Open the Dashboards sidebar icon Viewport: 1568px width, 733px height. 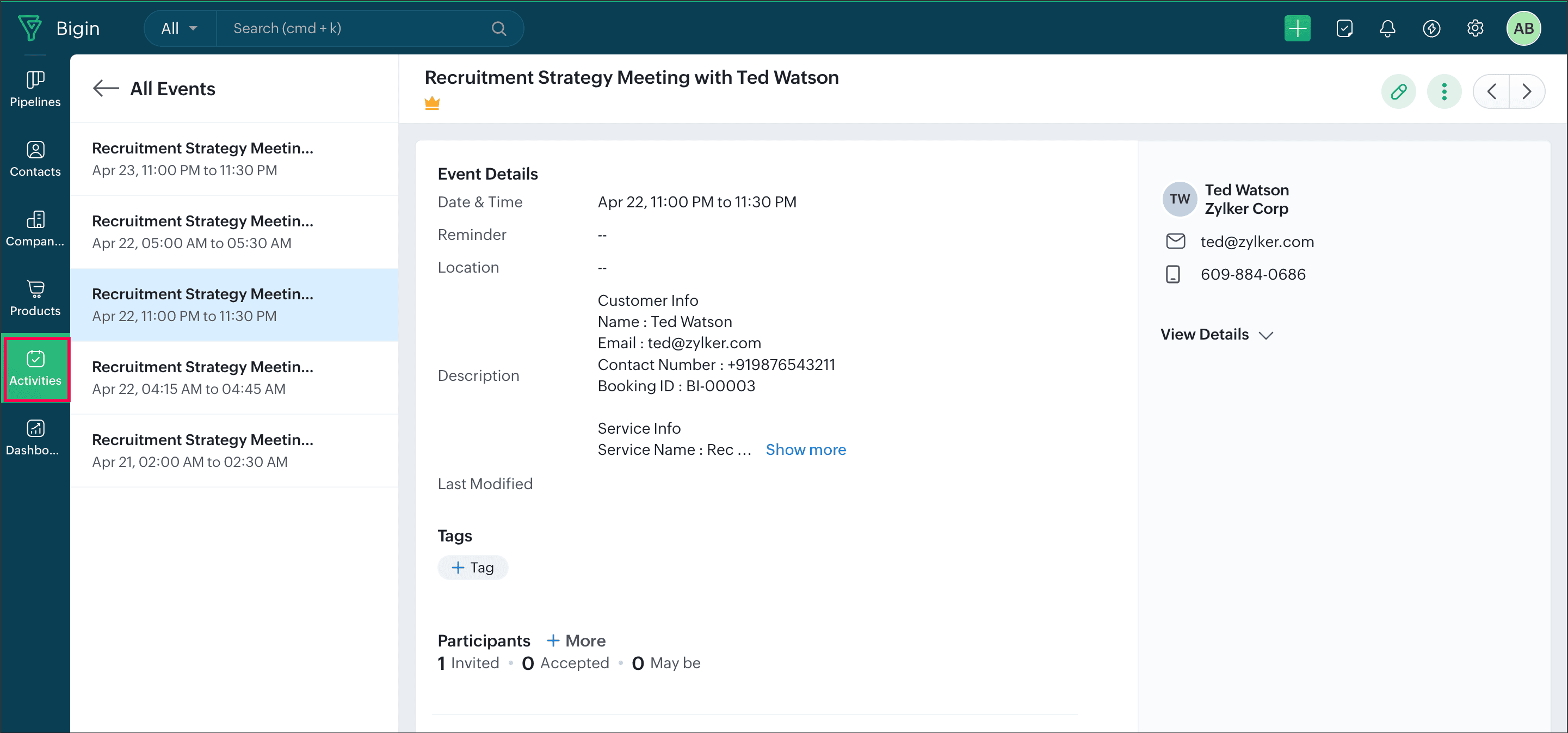(35, 438)
